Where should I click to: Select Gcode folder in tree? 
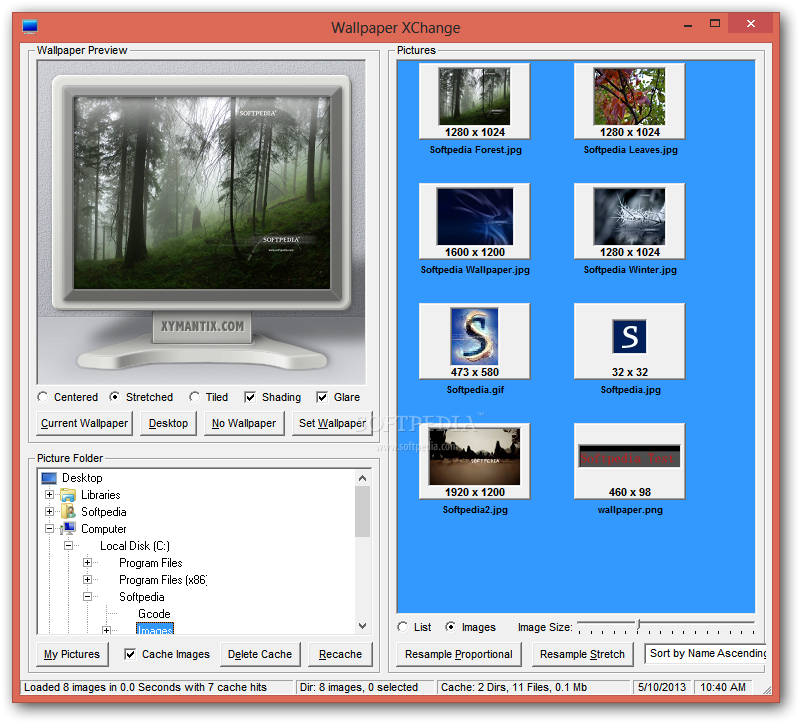pyautogui.click(x=154, y=614)
